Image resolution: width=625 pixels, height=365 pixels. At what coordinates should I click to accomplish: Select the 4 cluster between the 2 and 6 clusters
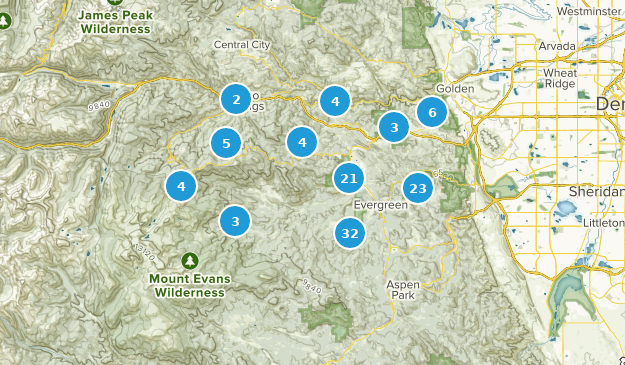coord(335,101)
